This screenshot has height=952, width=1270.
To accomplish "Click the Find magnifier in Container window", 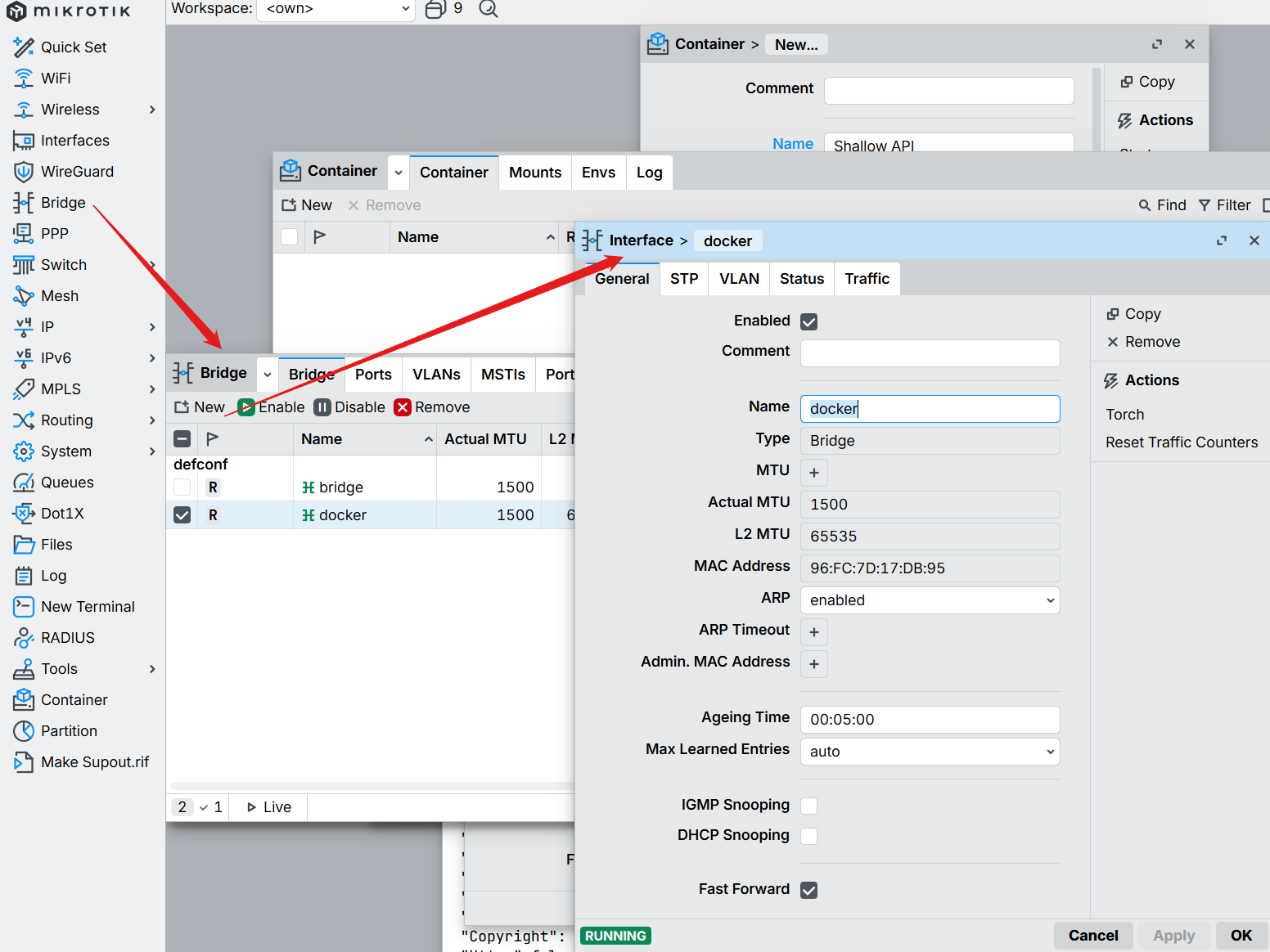I will coord(1145,205).
